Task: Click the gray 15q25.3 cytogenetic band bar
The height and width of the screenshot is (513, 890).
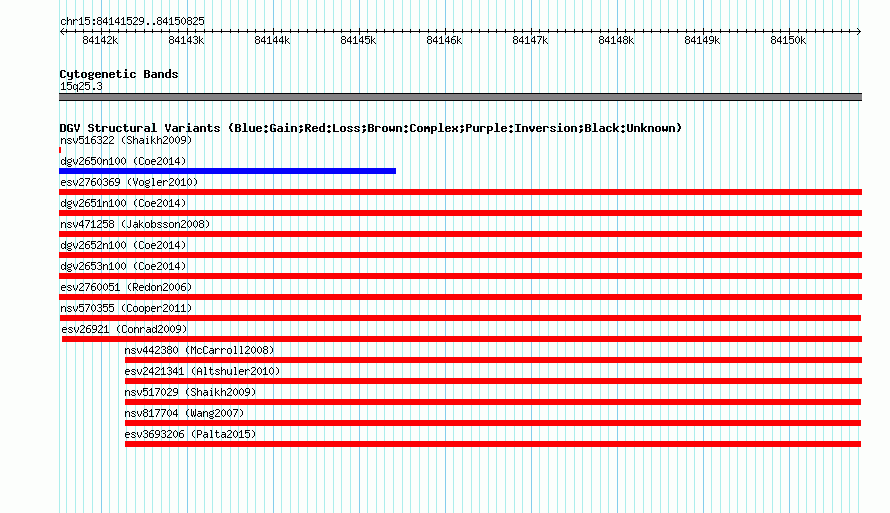Action: [x=460, y=97]
